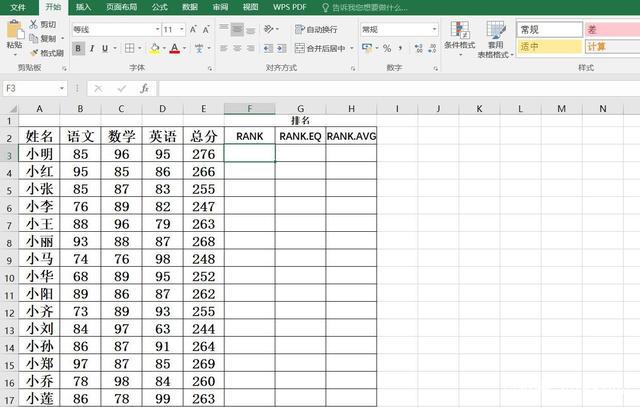Apply the Normal (常规) cell style
Screen dimensions: 640x407
(549, 29)
